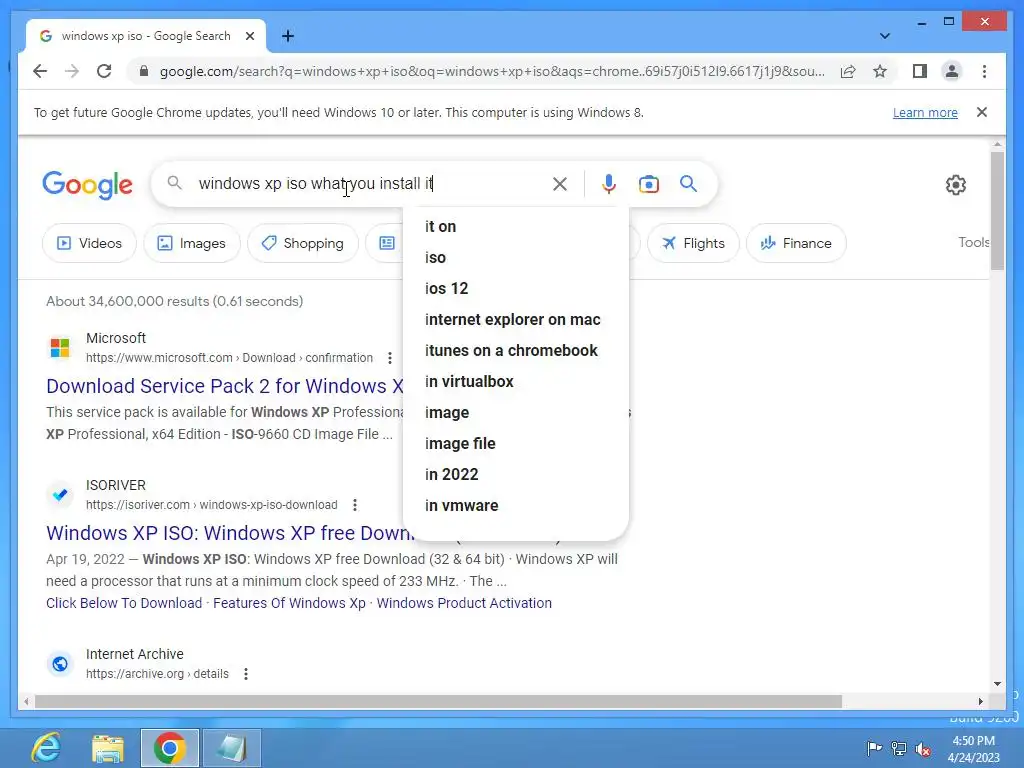
Task: Submit search with the blue magnifier icon
Action: pyautogui.click(x=688, y=184)
